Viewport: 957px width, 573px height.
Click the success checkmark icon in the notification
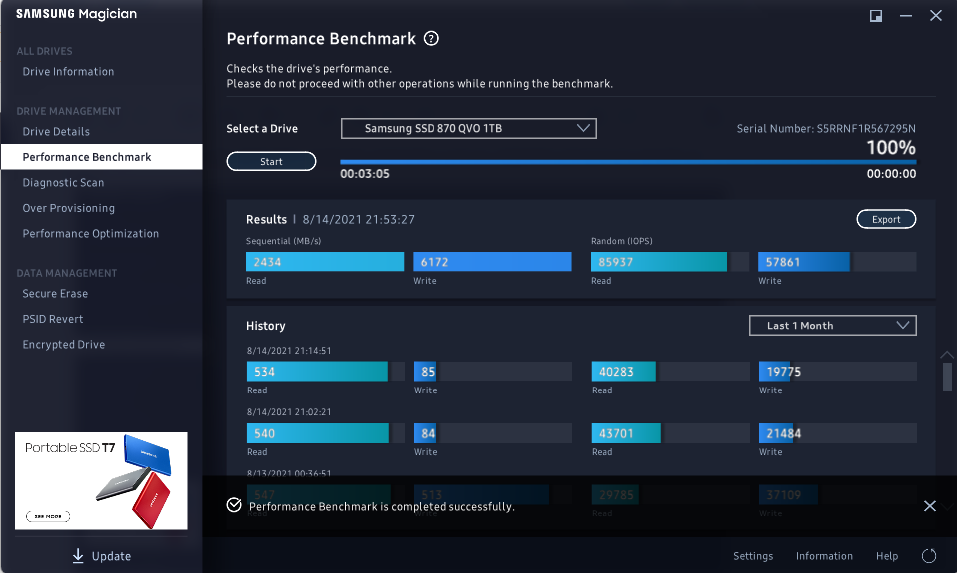(x=234, y=505)
